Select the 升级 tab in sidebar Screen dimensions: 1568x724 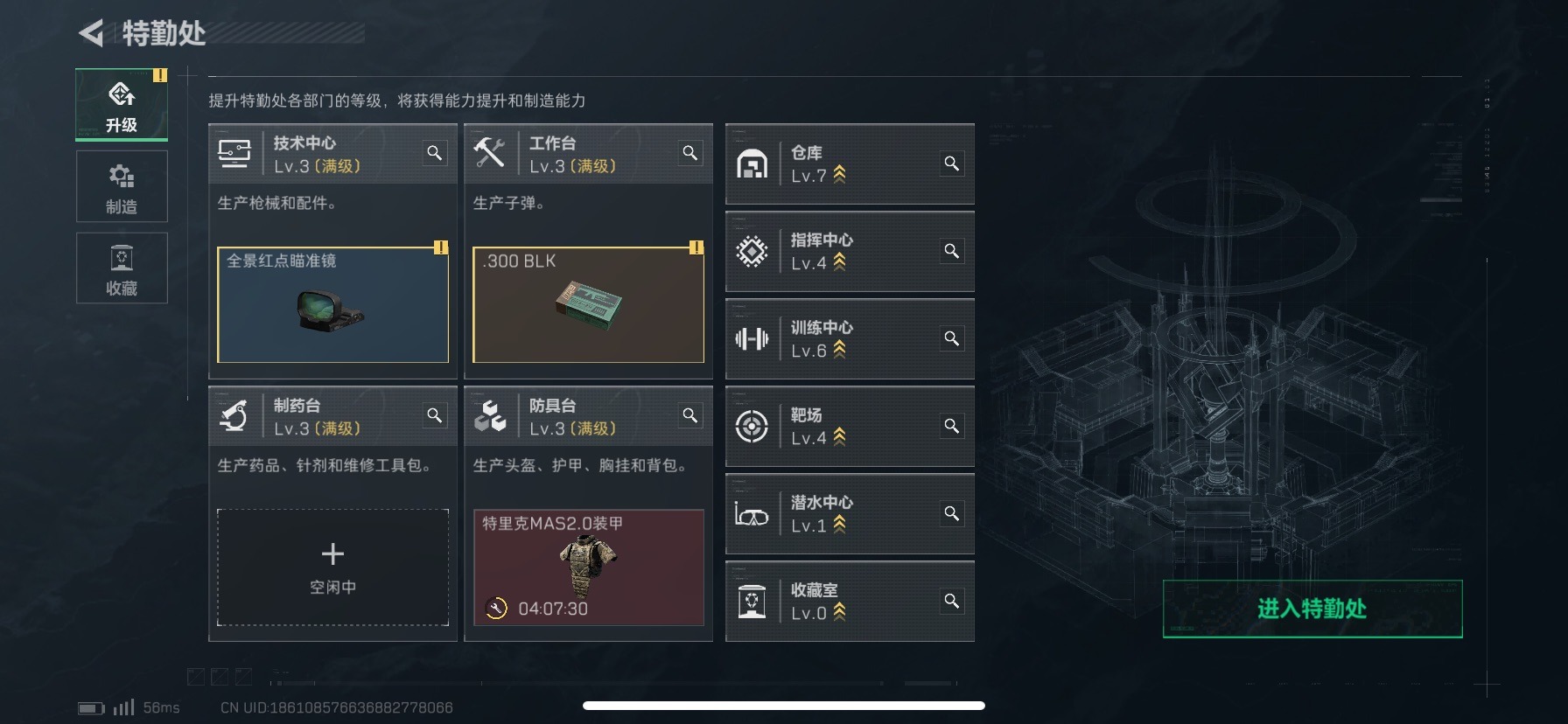click(x=122, y=105)
